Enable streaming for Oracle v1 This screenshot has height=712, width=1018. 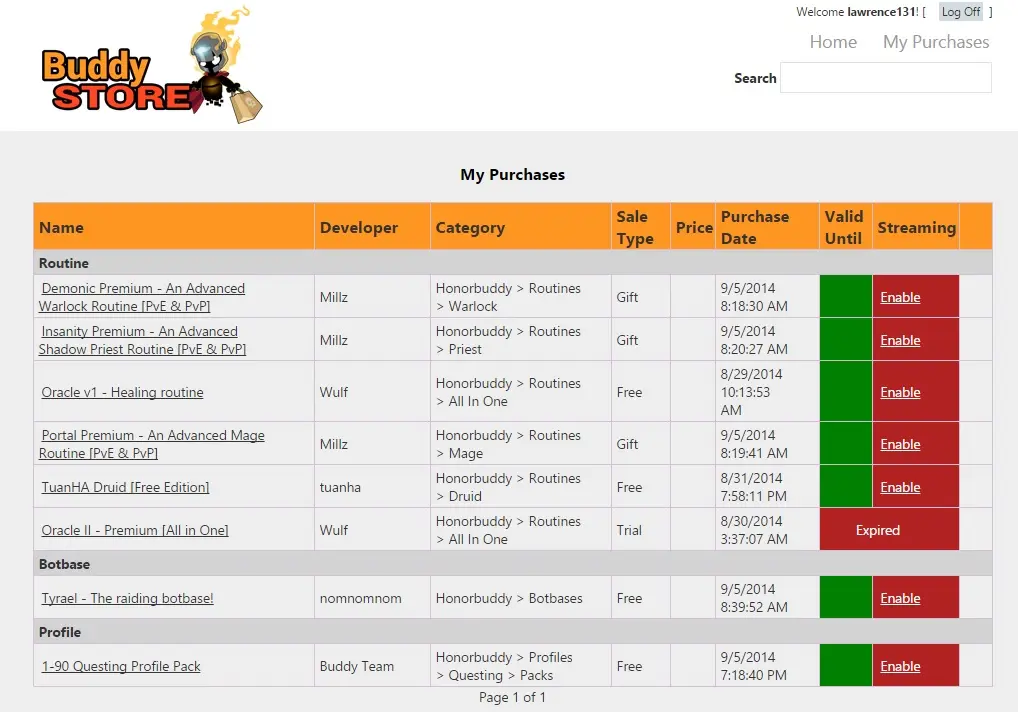click(x=900, y=392)
